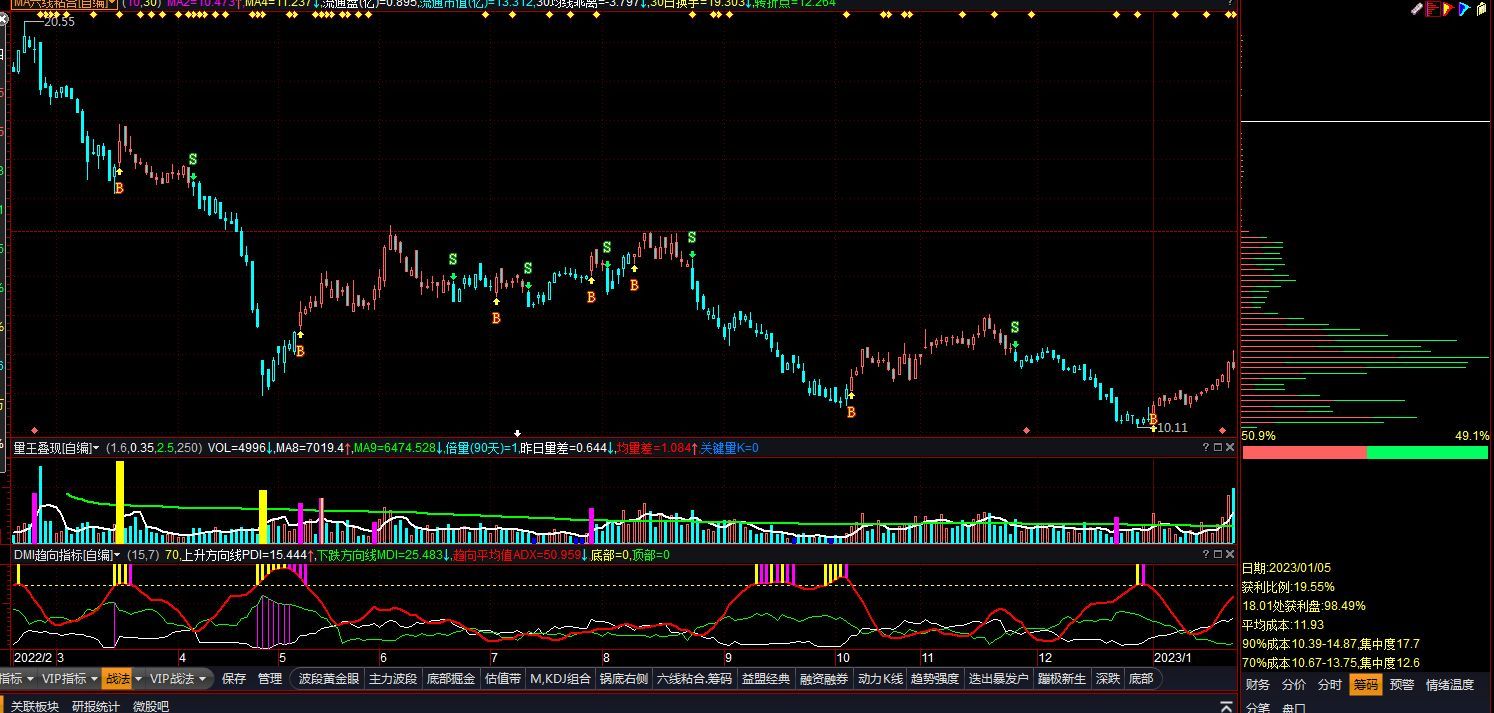The width and height of the screenshot is (1494, 713).
Task: Click the 保存 button
Action: [234, 679]
